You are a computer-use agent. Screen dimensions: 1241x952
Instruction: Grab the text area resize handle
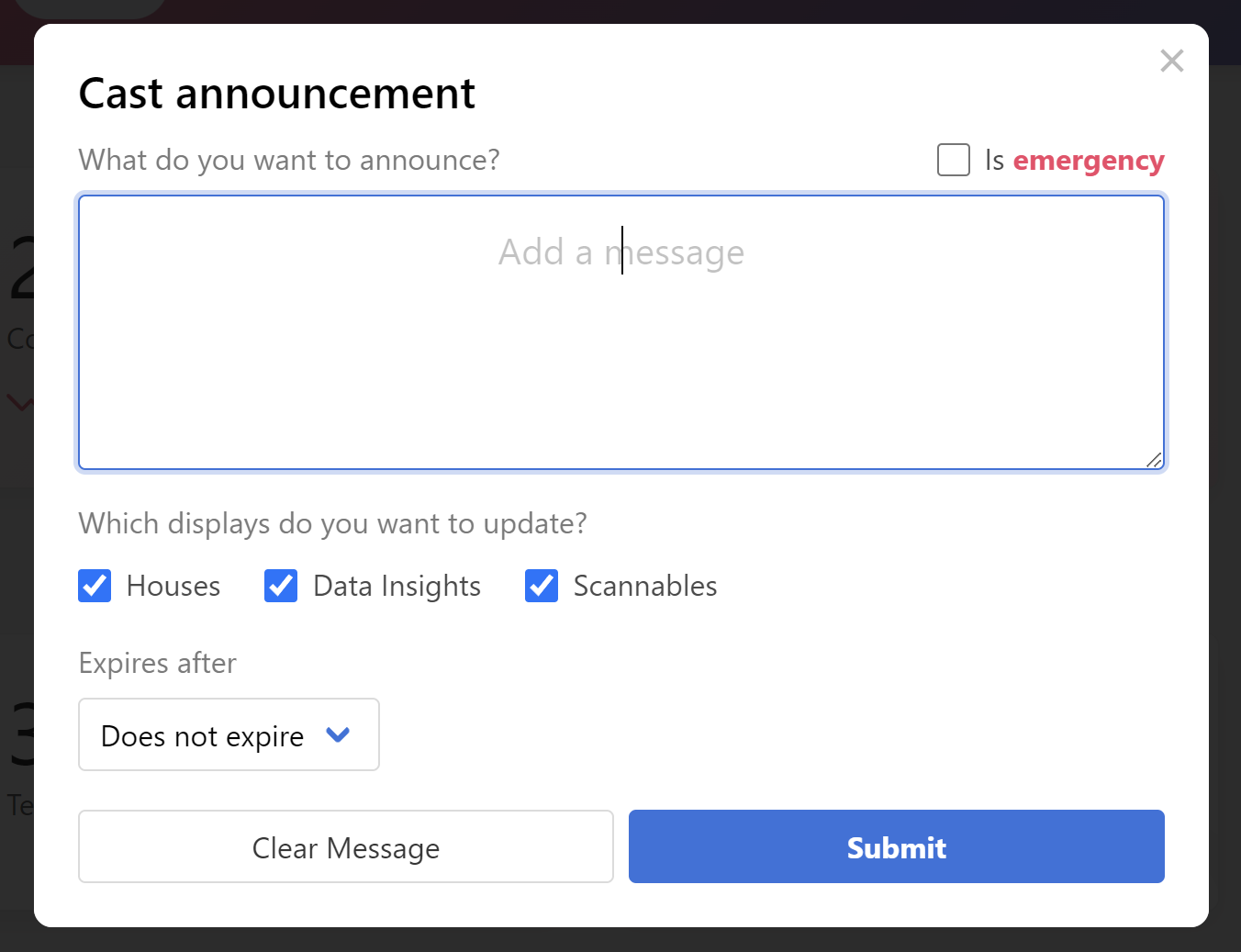coord(1154,460)
